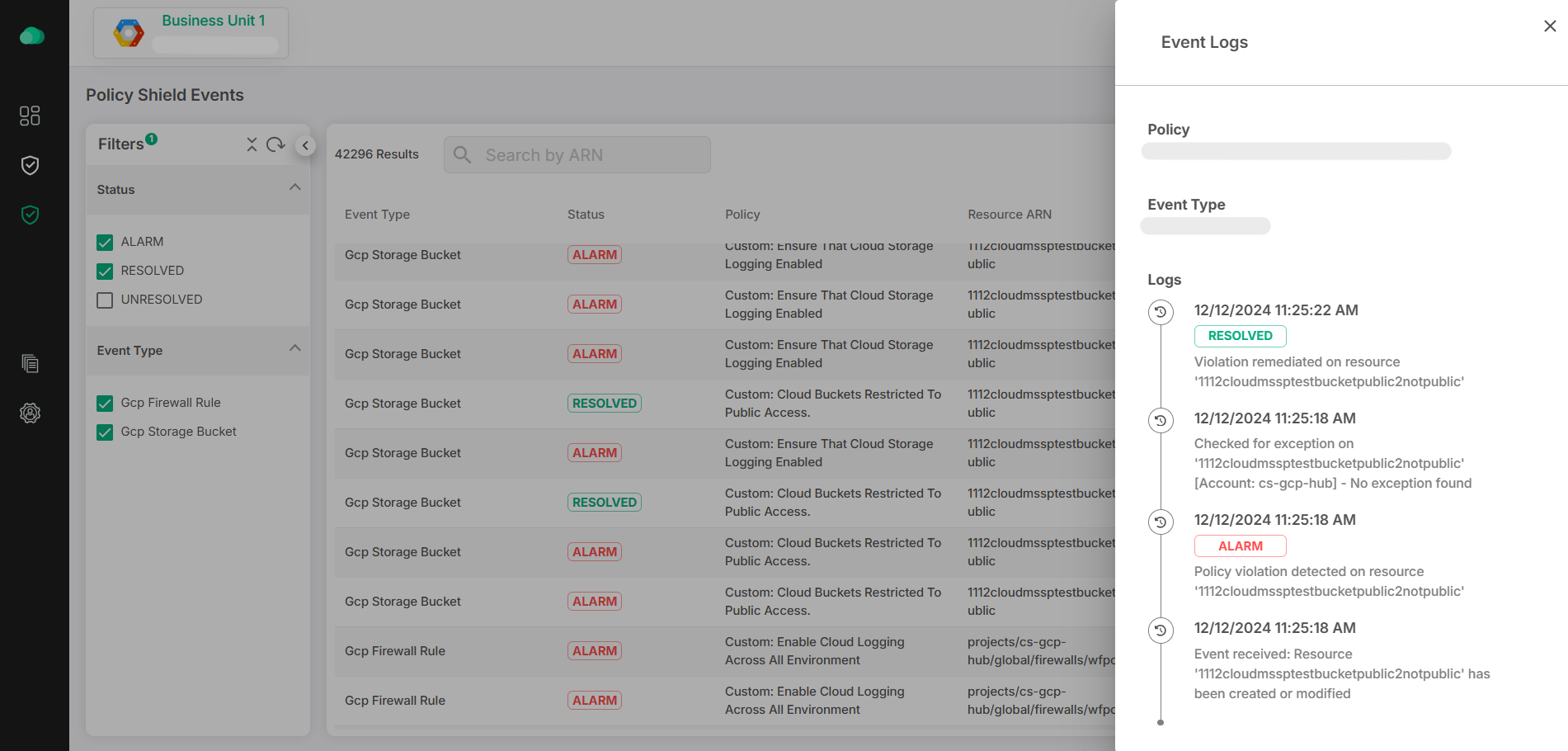1568x751 pixels.
Task: Select the green Policy Shield sidebar icon
Action: click(30, 215)
